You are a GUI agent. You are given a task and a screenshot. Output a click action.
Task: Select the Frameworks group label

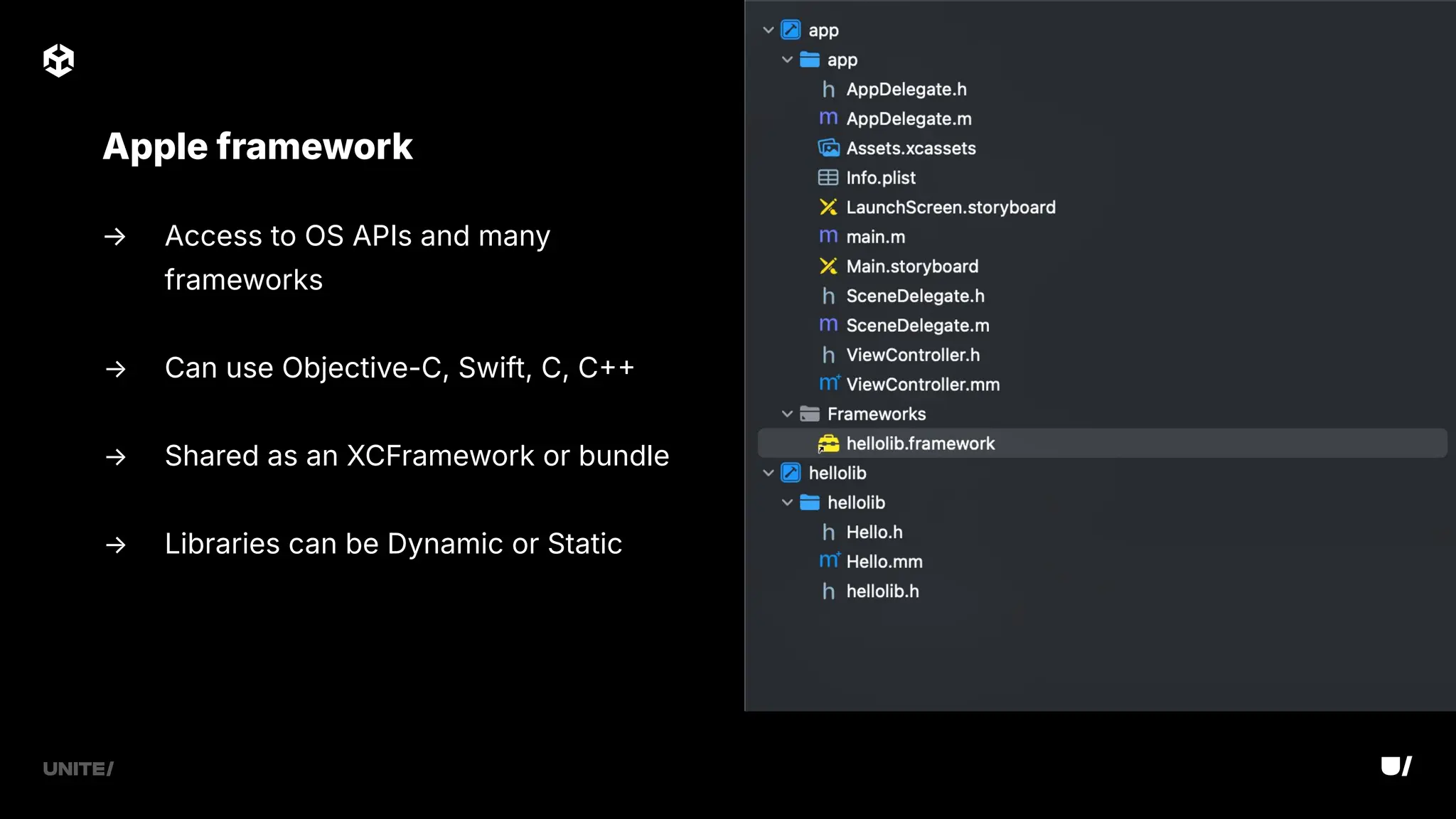pos(877,414)
